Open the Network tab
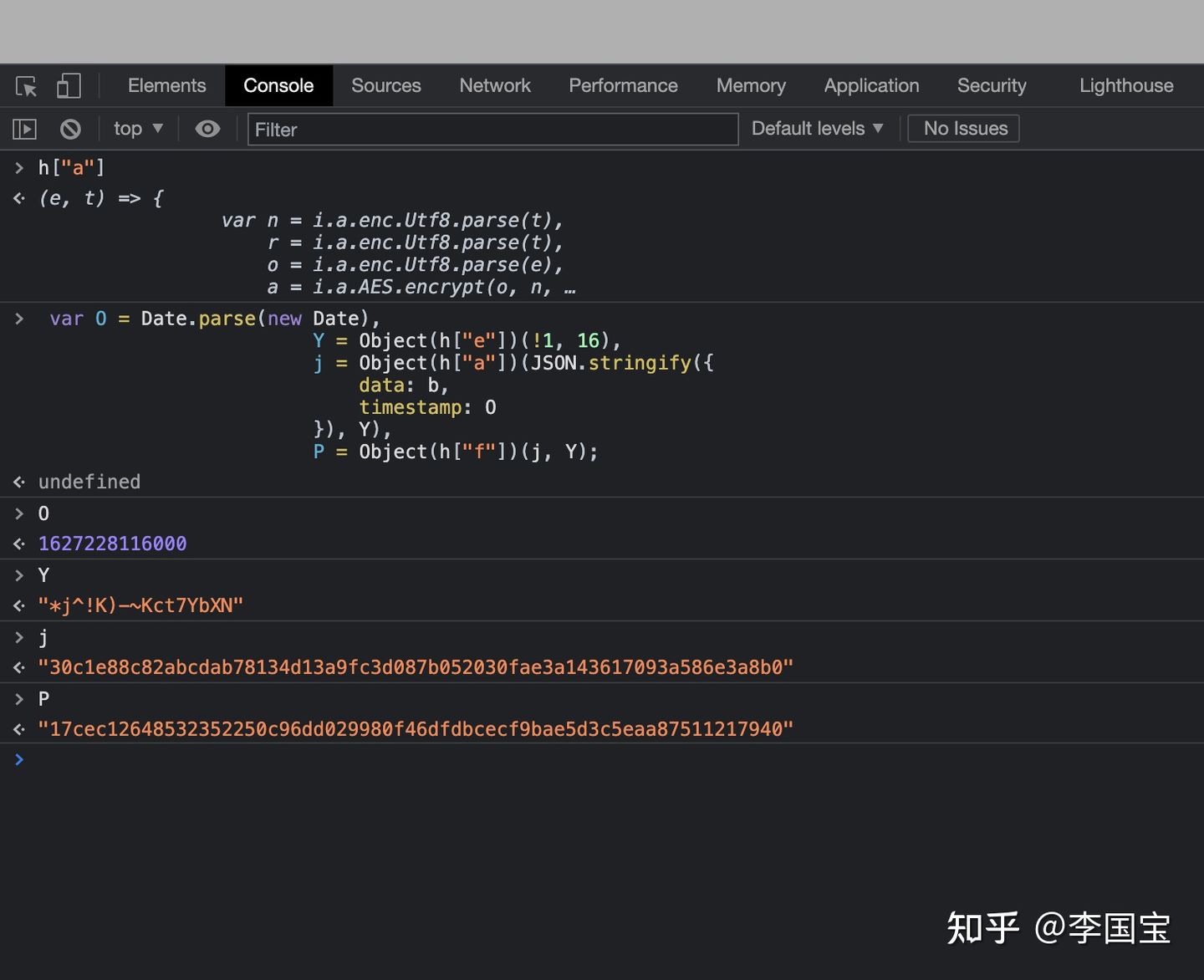This screenshot has width=1204, height=980. pos(495,86)
